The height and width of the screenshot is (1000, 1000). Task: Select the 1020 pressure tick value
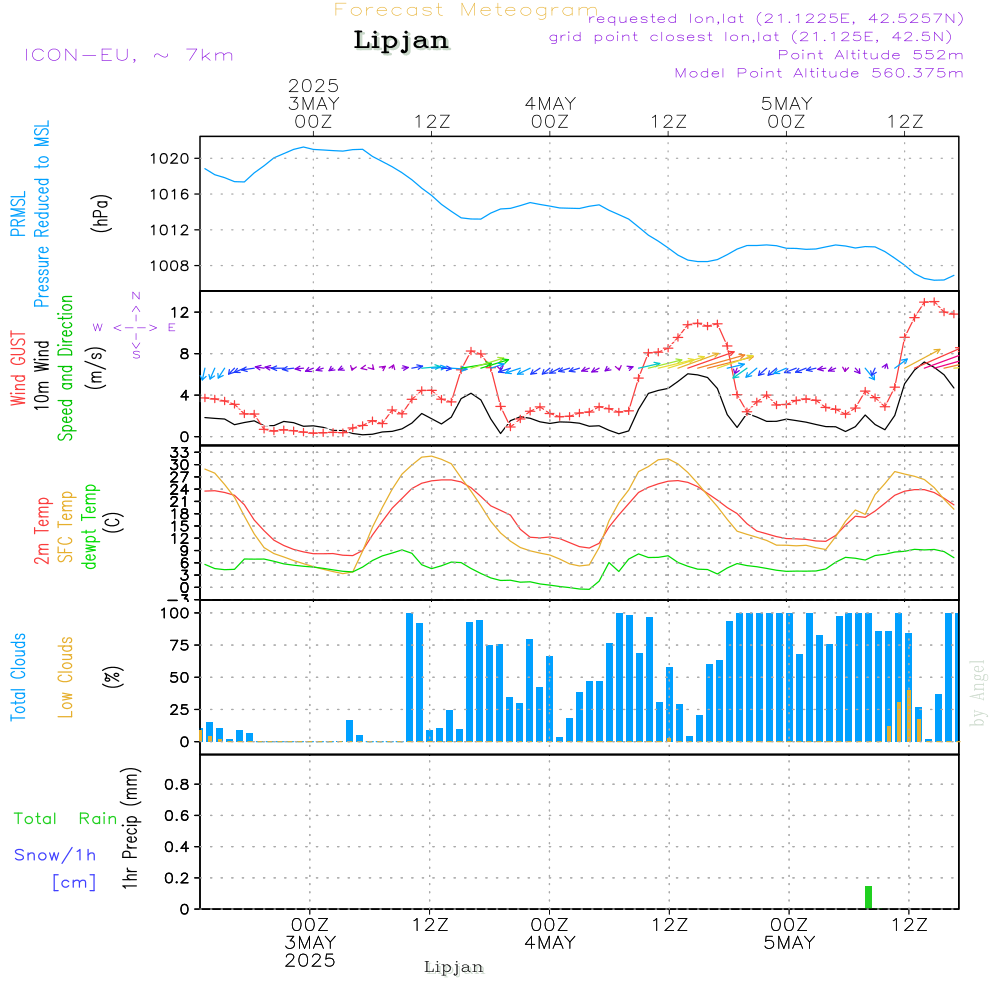(x=170, y=159)
